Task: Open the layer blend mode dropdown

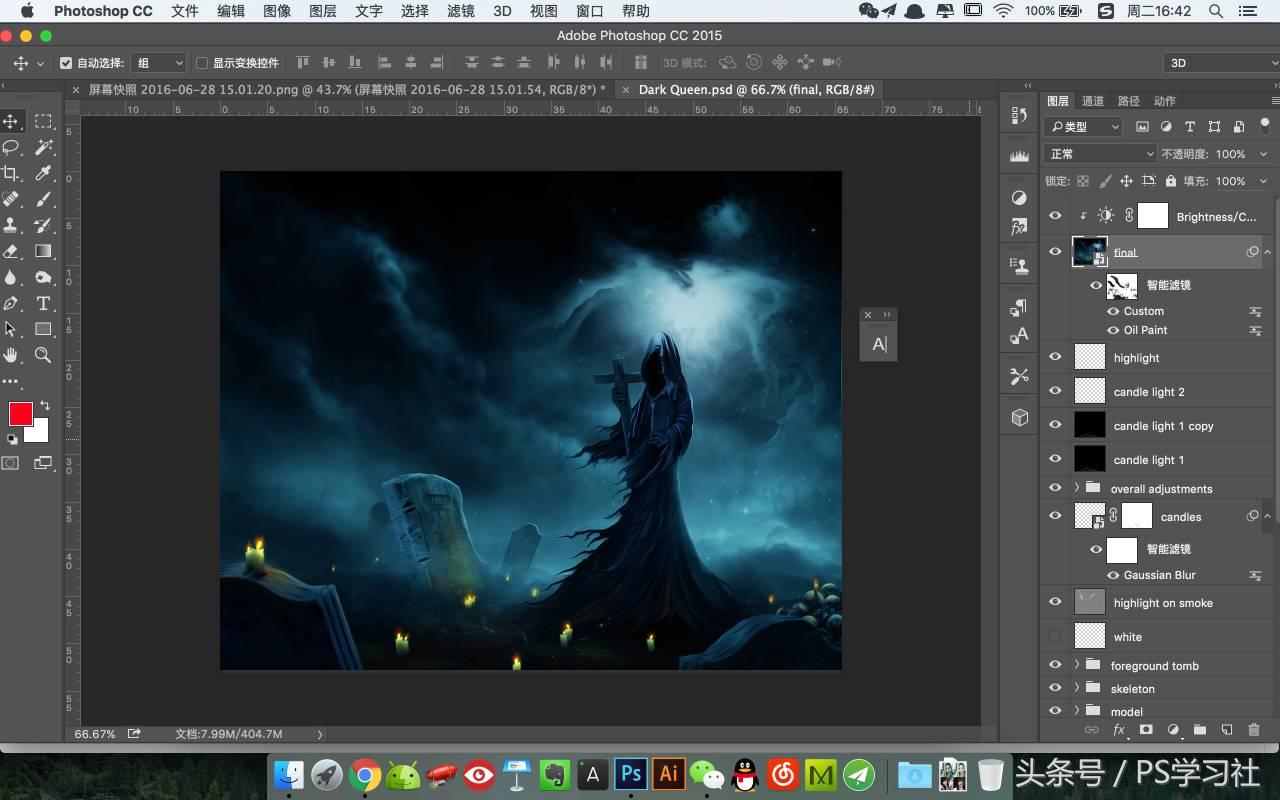Action: 1099,153
